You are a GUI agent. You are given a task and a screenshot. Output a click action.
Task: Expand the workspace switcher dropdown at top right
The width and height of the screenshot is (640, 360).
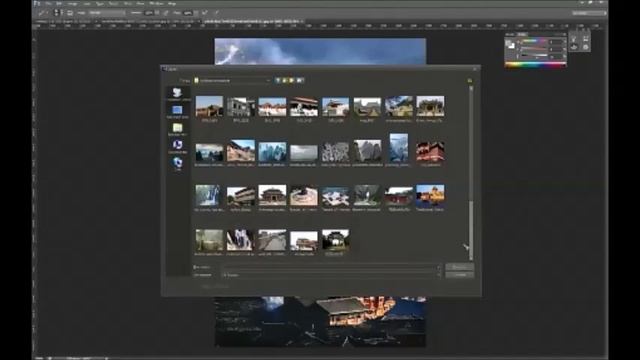589,13
